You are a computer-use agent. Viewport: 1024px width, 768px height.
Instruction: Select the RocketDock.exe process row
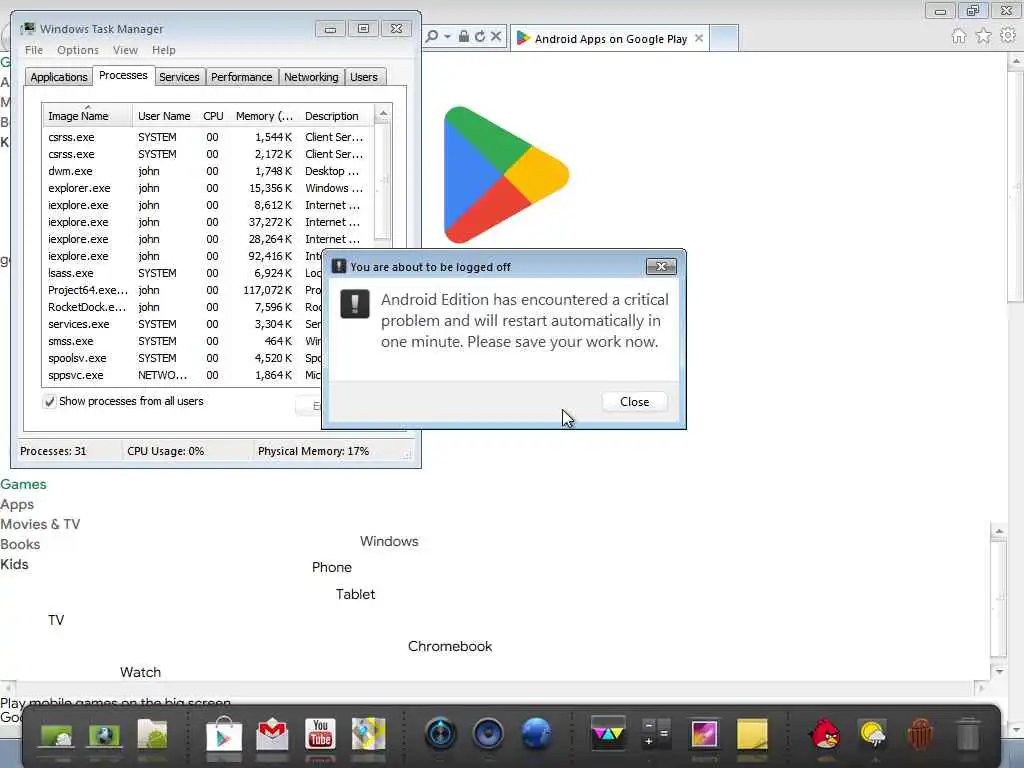click(184, 307)
